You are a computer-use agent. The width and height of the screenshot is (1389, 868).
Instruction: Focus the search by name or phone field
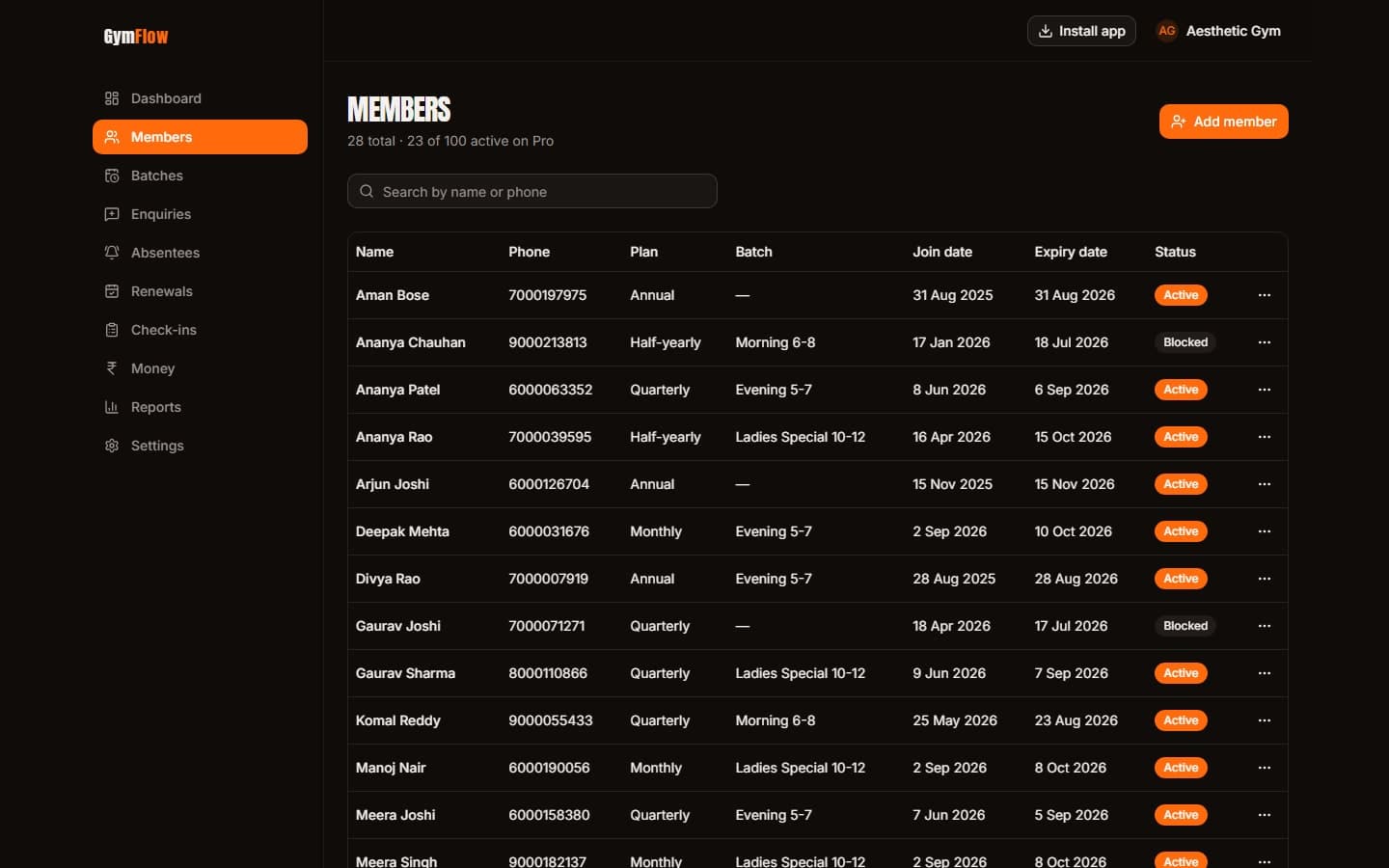(x=532, y=191)
